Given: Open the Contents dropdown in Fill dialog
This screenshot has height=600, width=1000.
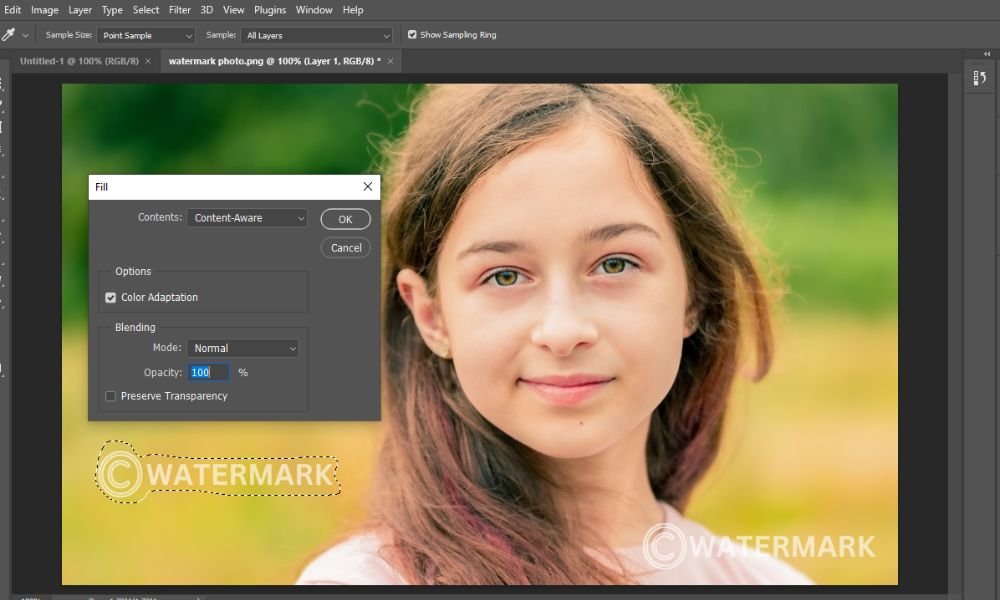Looking at the screenshot, I should click(x=247, y=218).
